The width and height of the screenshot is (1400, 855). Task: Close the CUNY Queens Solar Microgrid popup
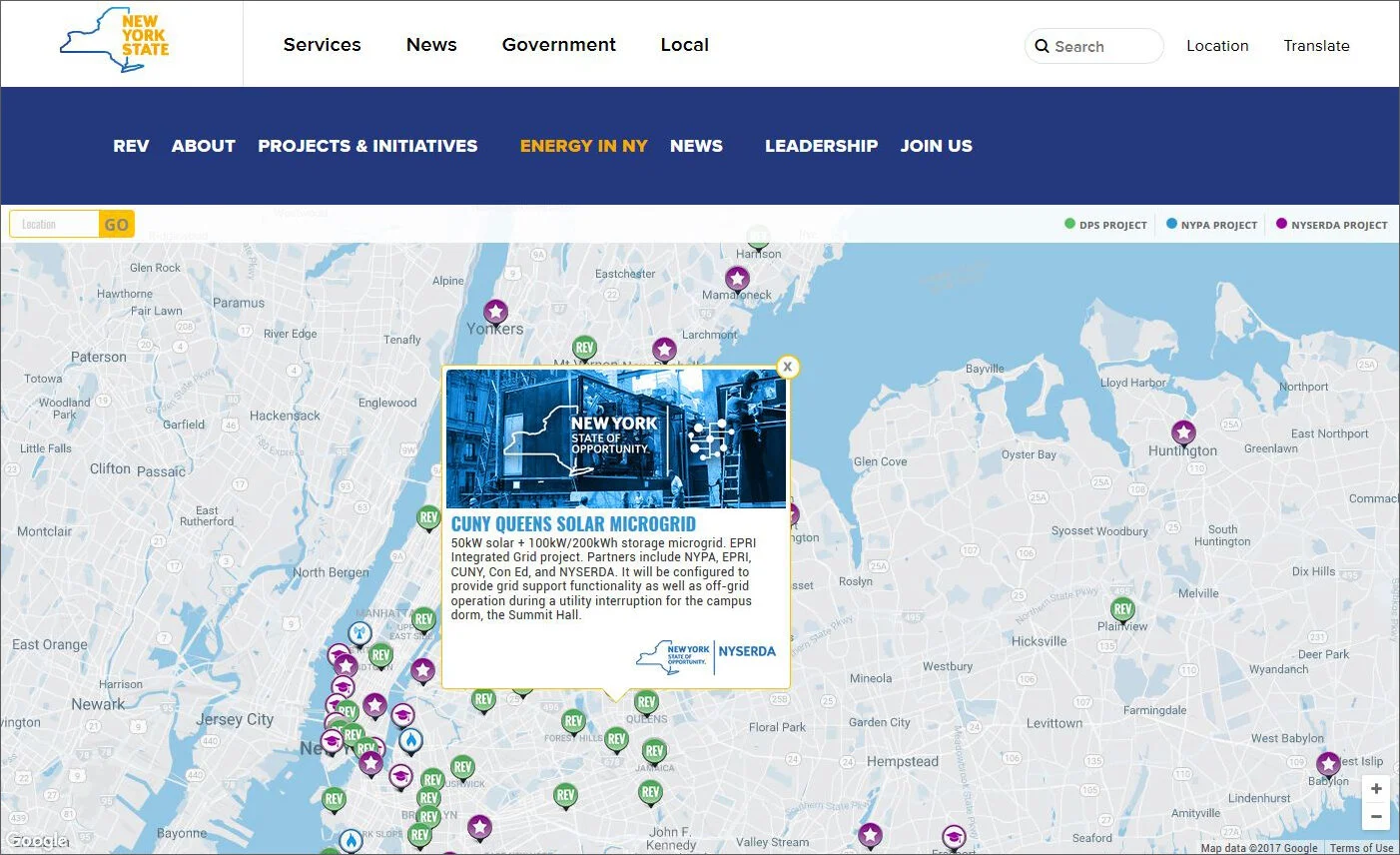[x=787, y=367]
